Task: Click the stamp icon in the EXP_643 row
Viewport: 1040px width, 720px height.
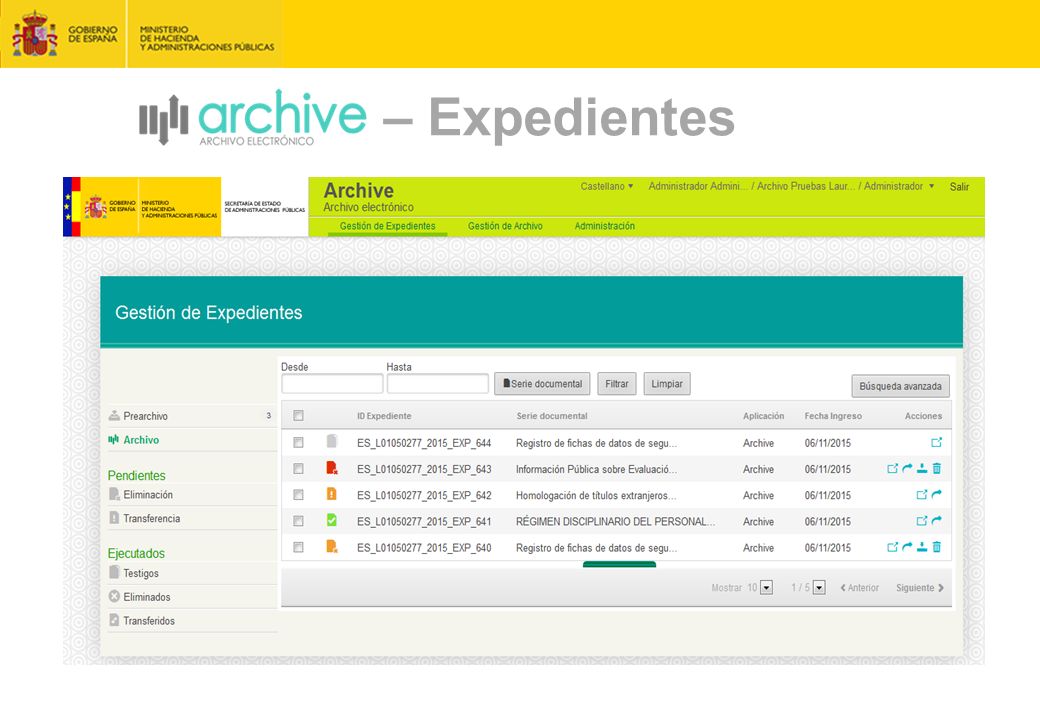Action: pyautogui.click(x=922, y=469)
